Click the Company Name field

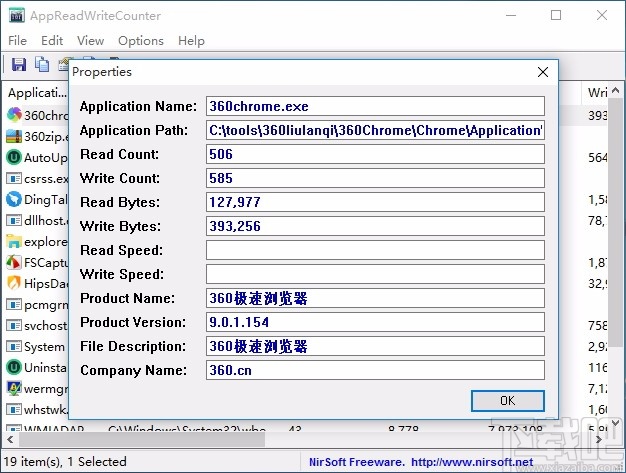pyautogui.click(x=375, y=370)
